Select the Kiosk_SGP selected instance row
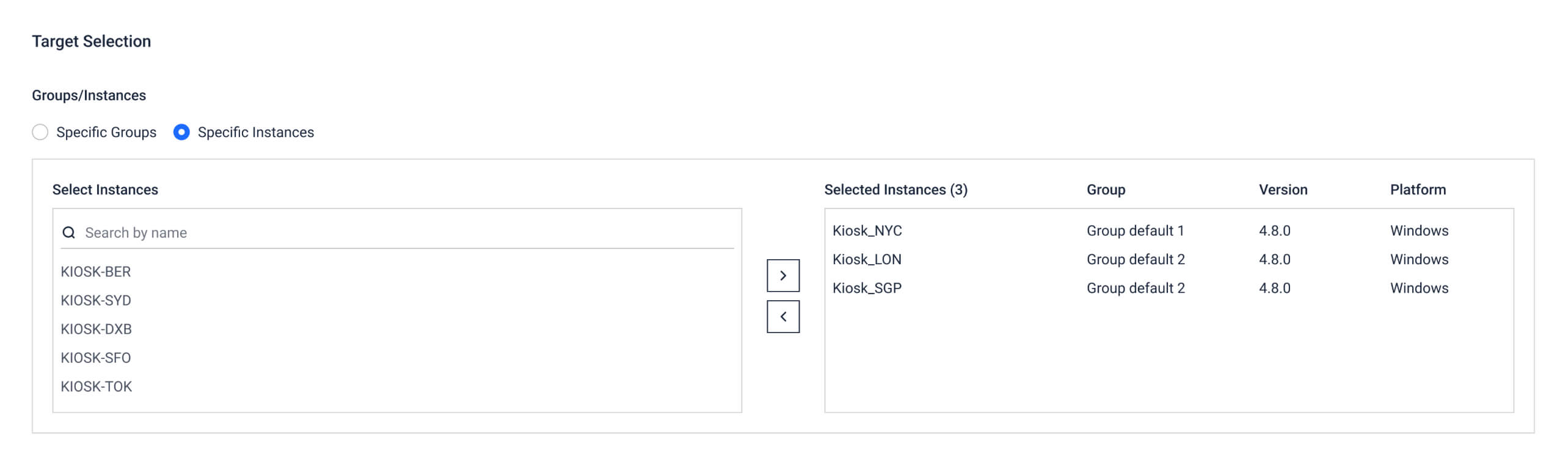The image size is (1568, 475). point(867,289)
